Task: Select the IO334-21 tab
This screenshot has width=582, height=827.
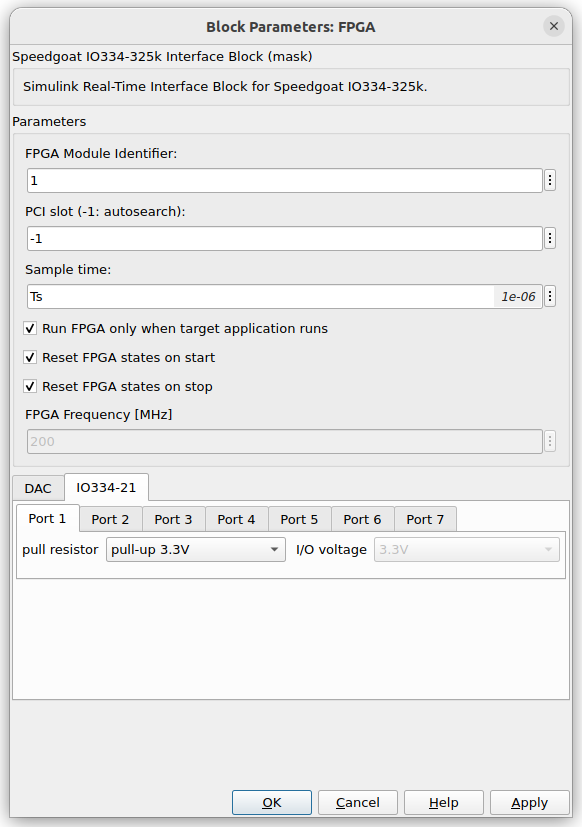Action: click(x=106, y=487)
